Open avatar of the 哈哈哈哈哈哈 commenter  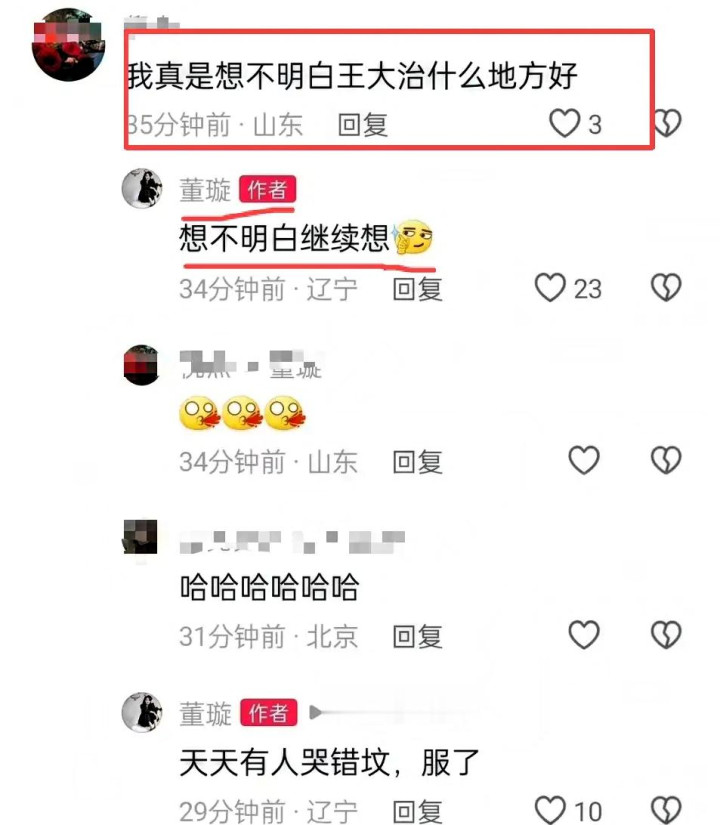141,537
